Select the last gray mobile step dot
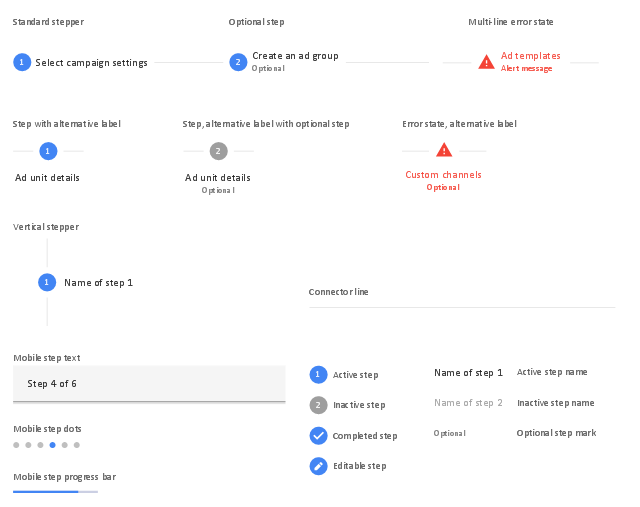Viewport: 640px width, 507px height. click(x=77, y=444)
